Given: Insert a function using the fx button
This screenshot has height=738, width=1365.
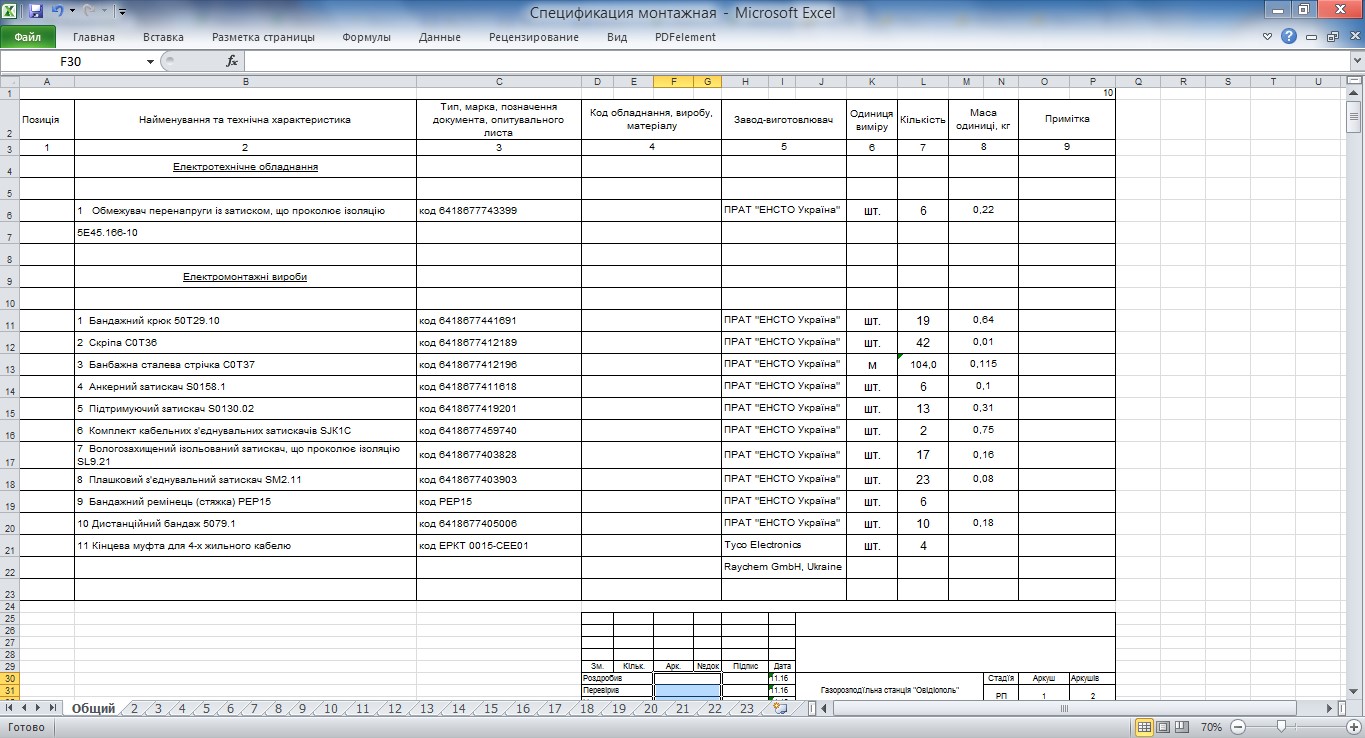Looking at the screenshot, I should click(232, 61).
